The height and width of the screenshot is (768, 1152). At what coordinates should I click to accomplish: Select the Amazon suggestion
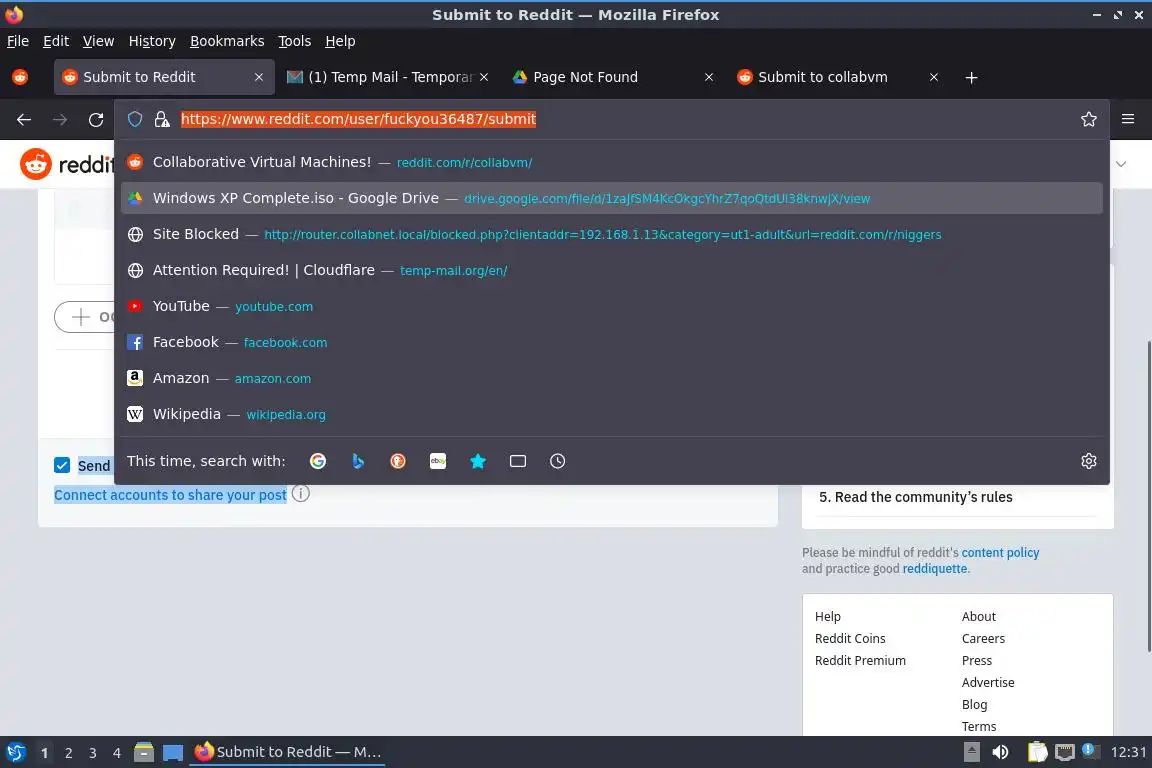point(611,378)
